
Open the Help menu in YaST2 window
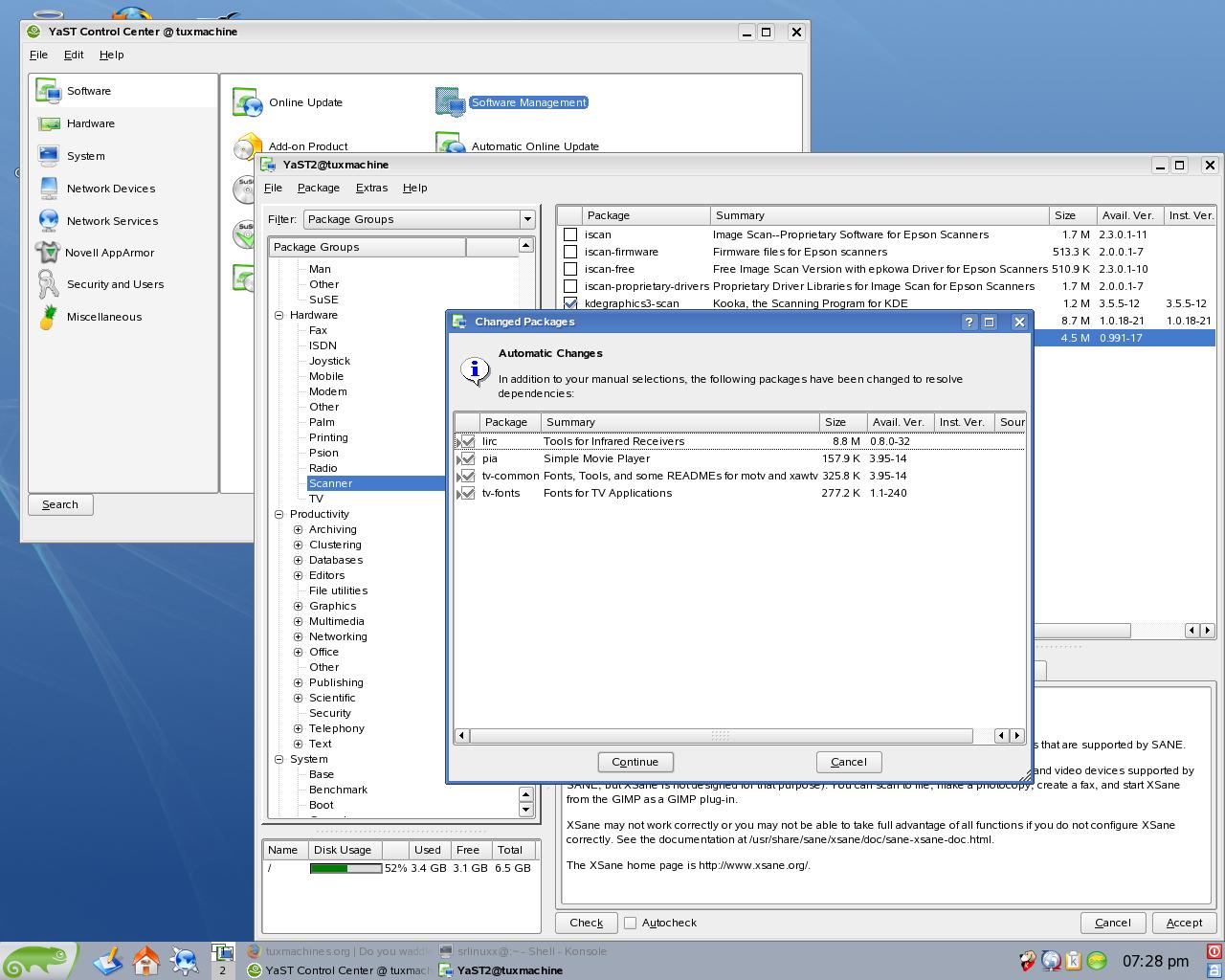414,188
